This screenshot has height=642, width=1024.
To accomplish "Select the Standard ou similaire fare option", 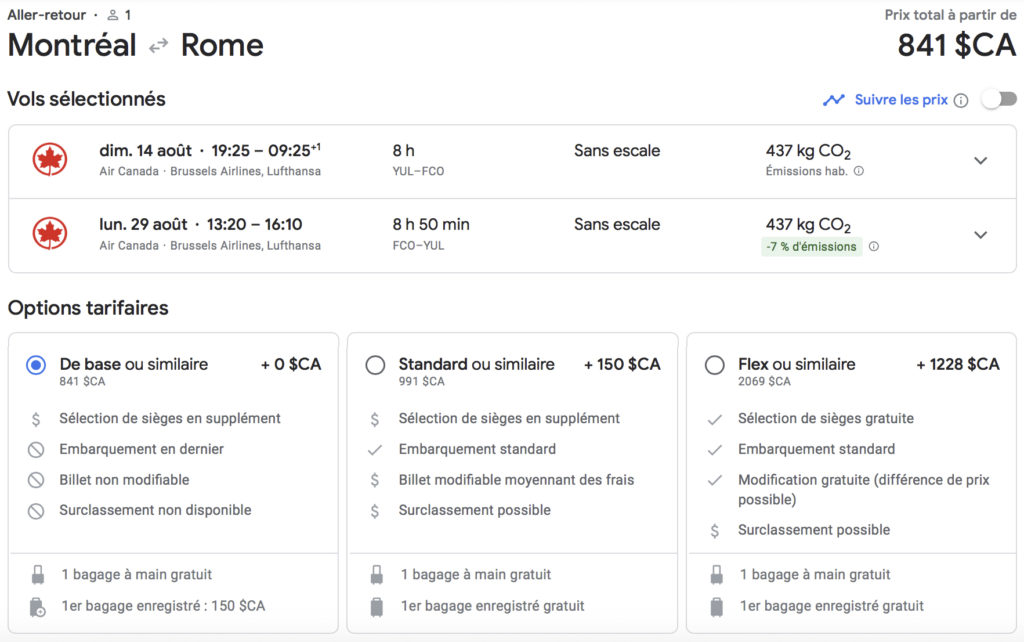I will point(376,366).
